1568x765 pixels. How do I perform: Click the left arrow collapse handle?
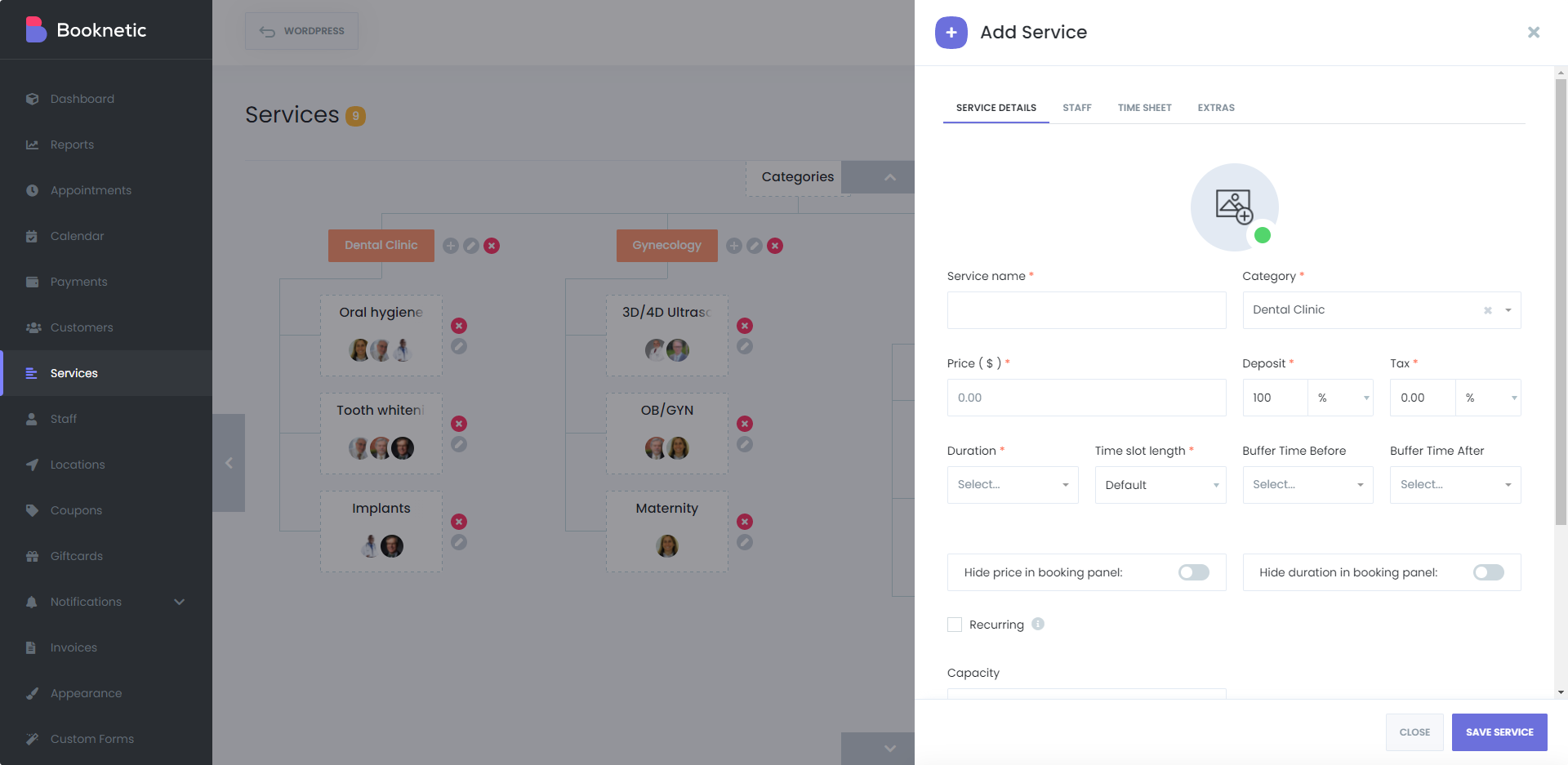coord(229,463)
